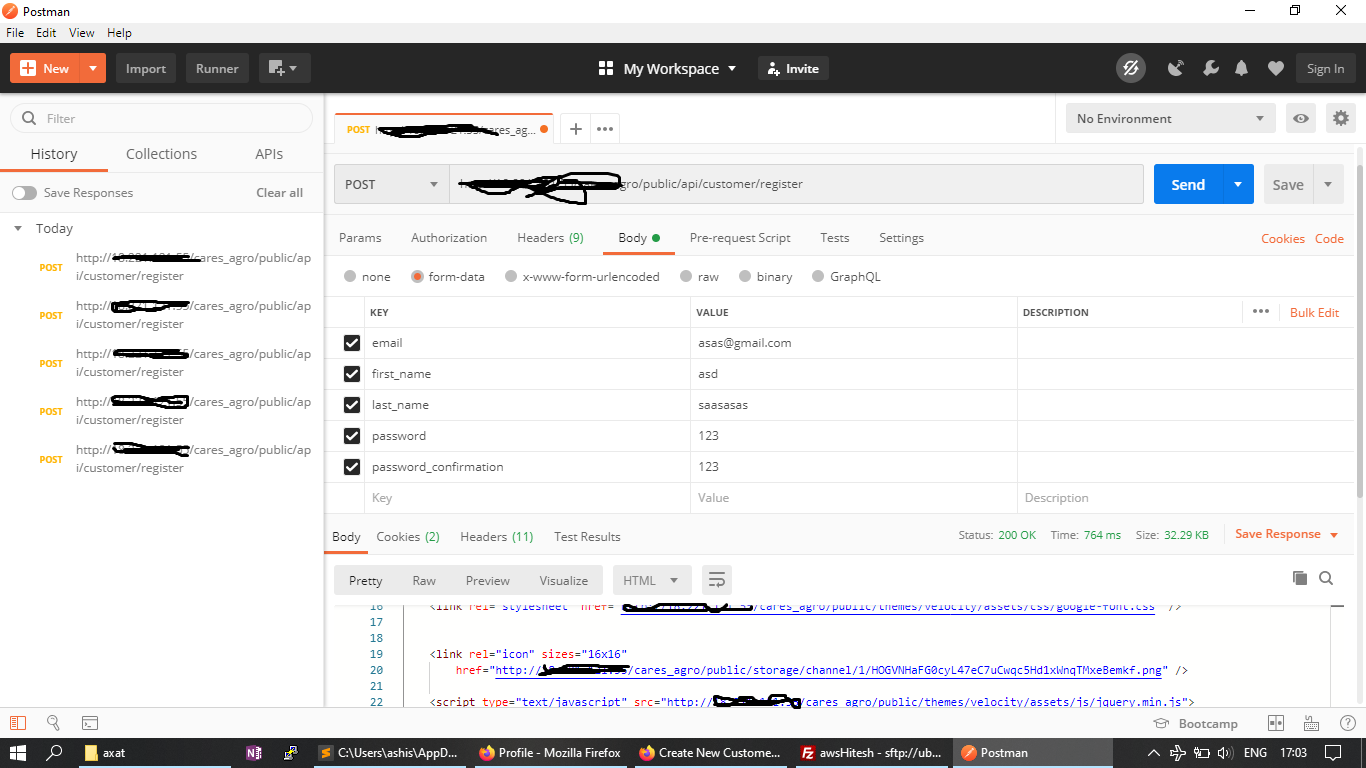Switch to two-pane layout icon
This screenshot has width=1366, height=768.
point(1276,723)
